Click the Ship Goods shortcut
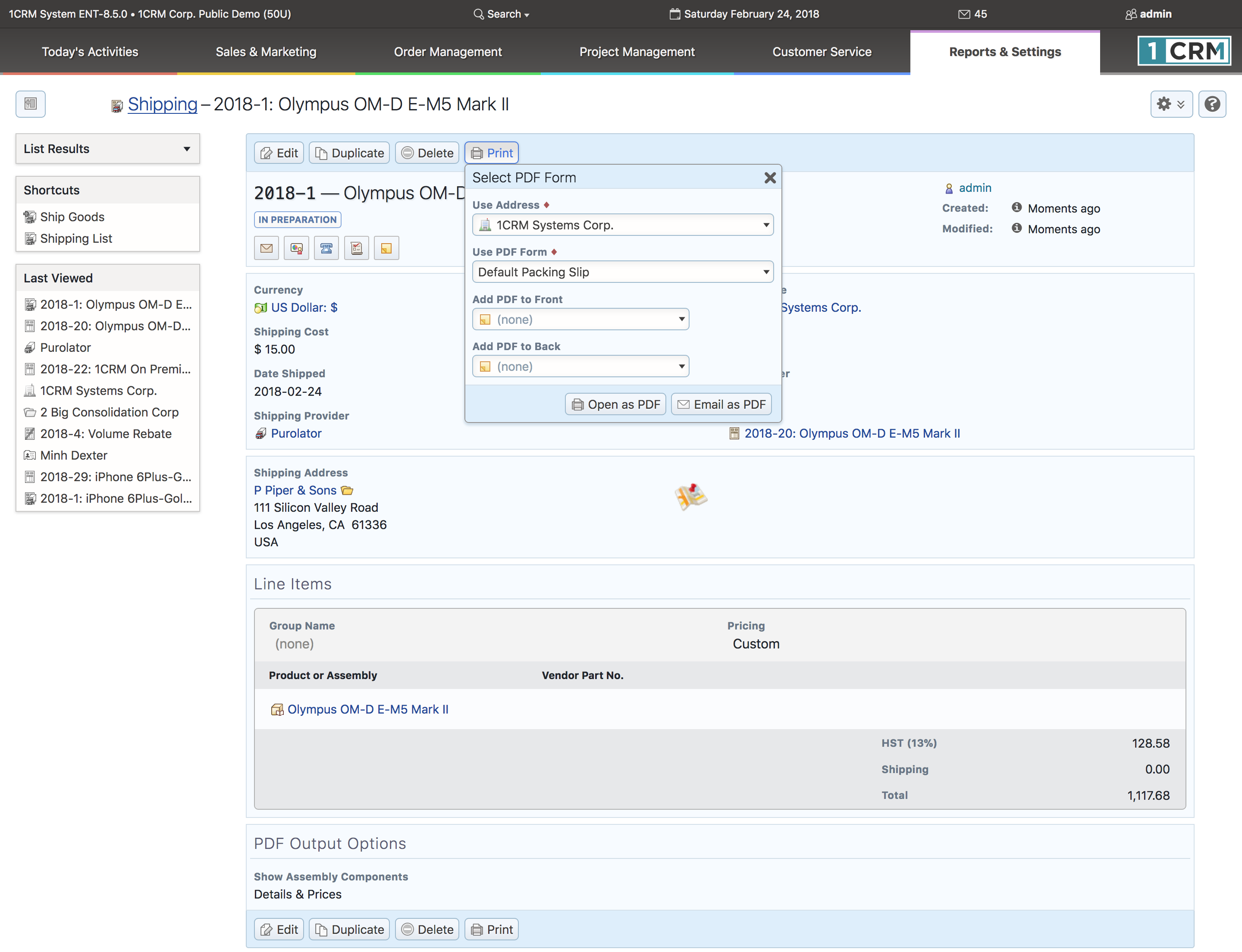The image size is (1242, 952). click(72, 217)
